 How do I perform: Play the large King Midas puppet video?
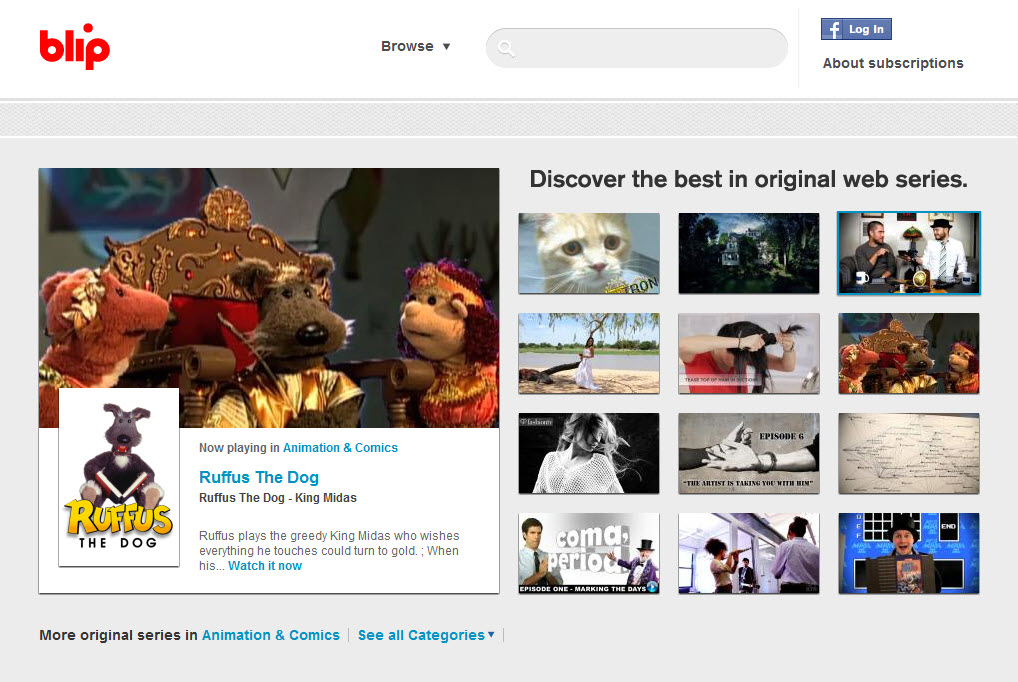[268, 290]
